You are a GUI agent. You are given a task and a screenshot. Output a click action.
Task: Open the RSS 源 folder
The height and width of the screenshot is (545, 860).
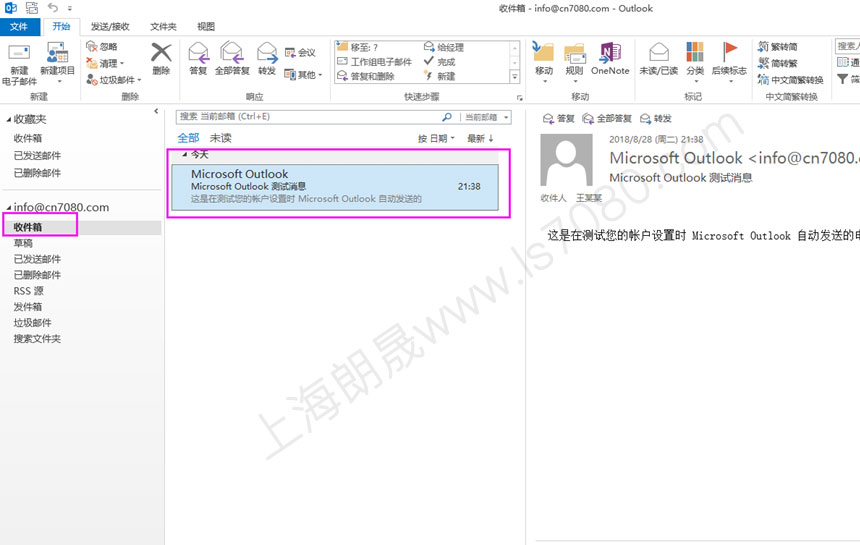29,291
